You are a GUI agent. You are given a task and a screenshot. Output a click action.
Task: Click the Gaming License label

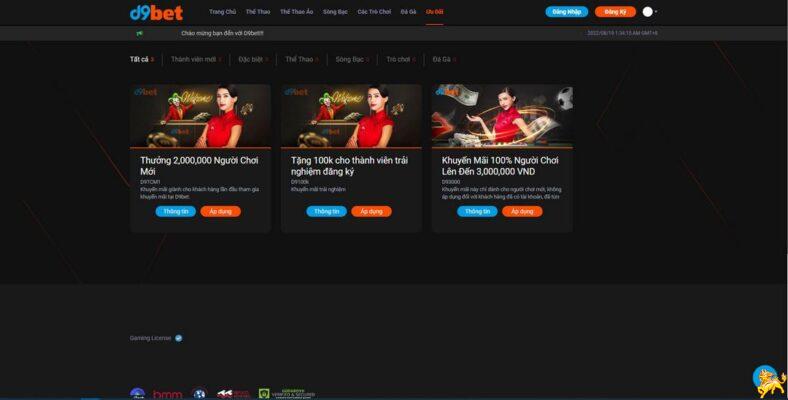click(150, 338)
